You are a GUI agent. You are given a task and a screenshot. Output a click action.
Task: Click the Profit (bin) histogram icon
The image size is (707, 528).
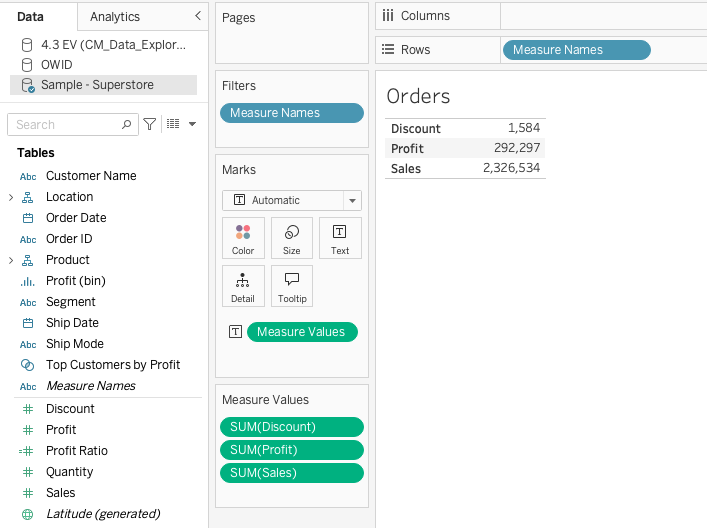pyautogui.click(x=27, y=281)
